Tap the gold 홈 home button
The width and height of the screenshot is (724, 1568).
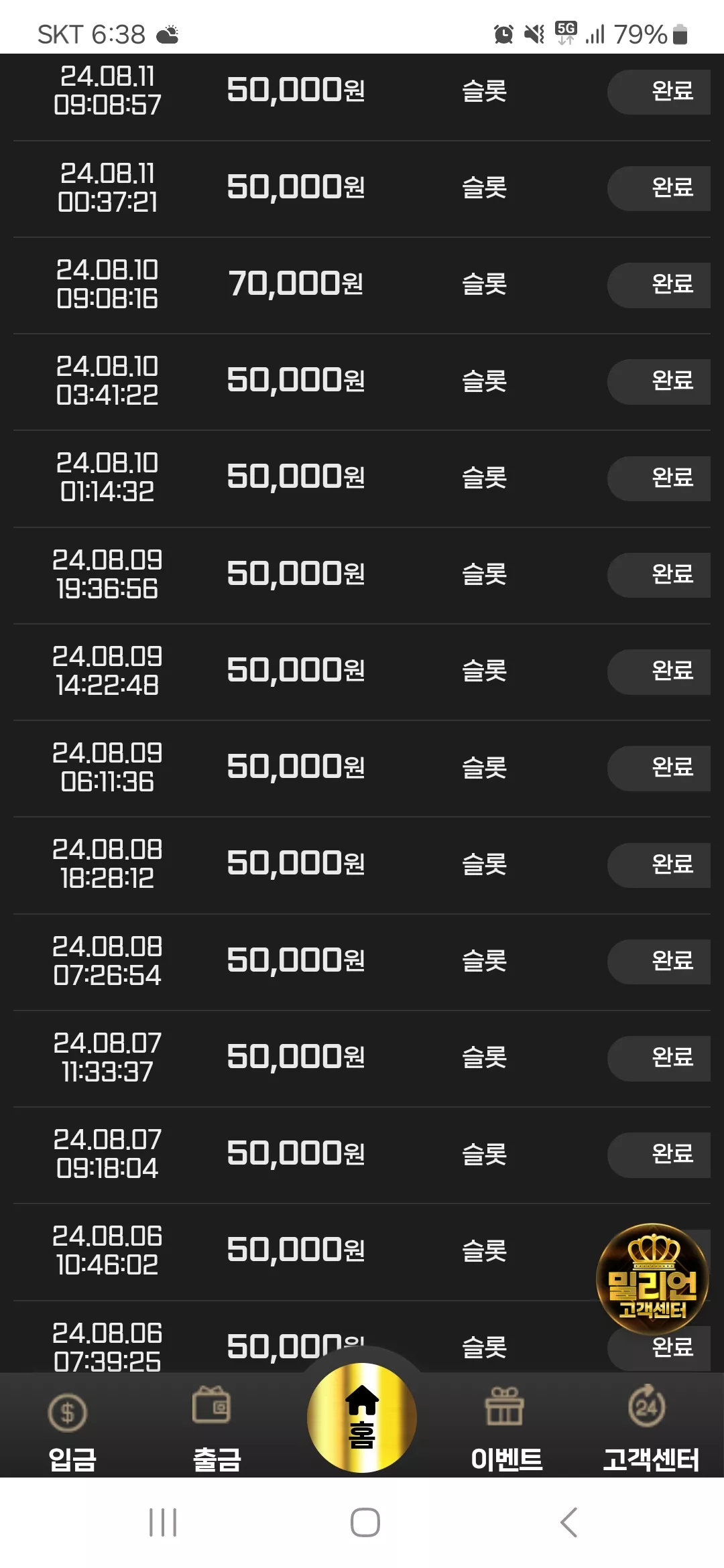[x=362, y=1417]
